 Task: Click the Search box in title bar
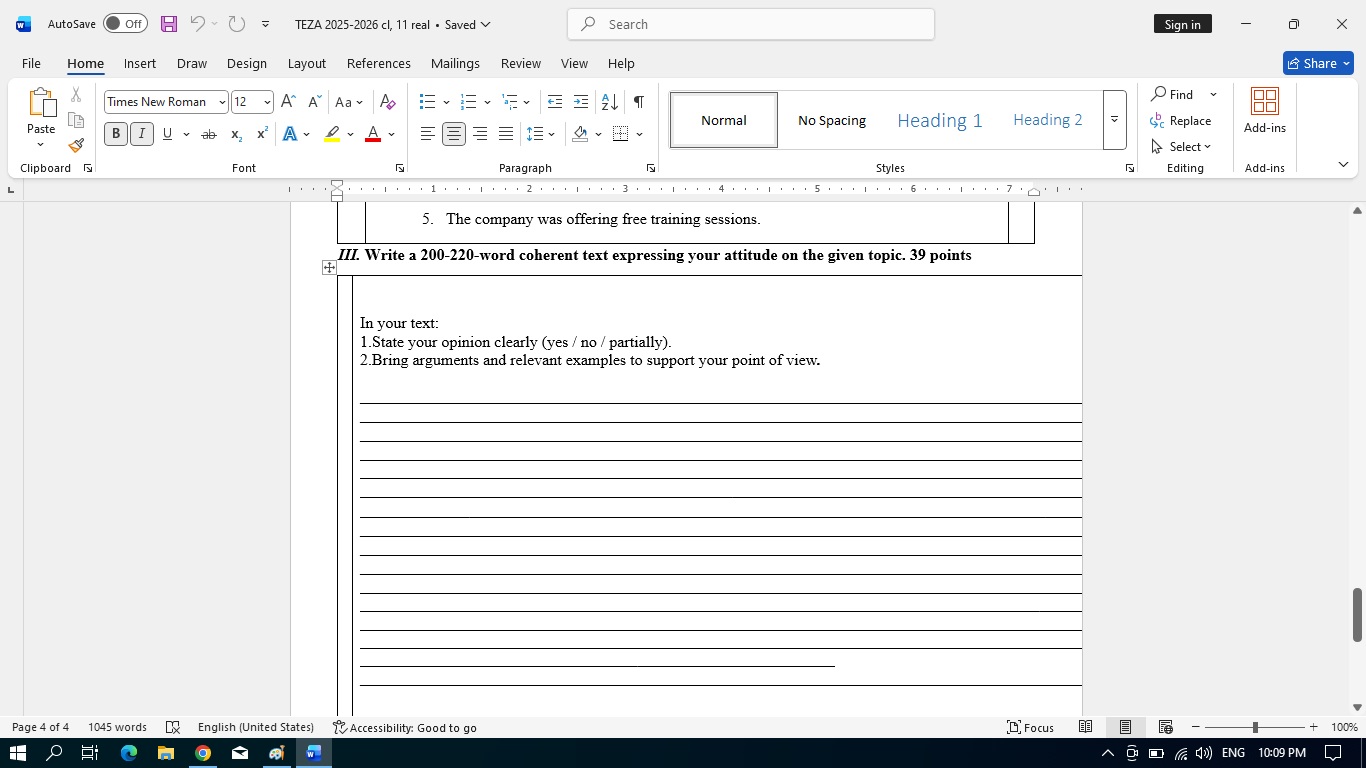[750, 24]
